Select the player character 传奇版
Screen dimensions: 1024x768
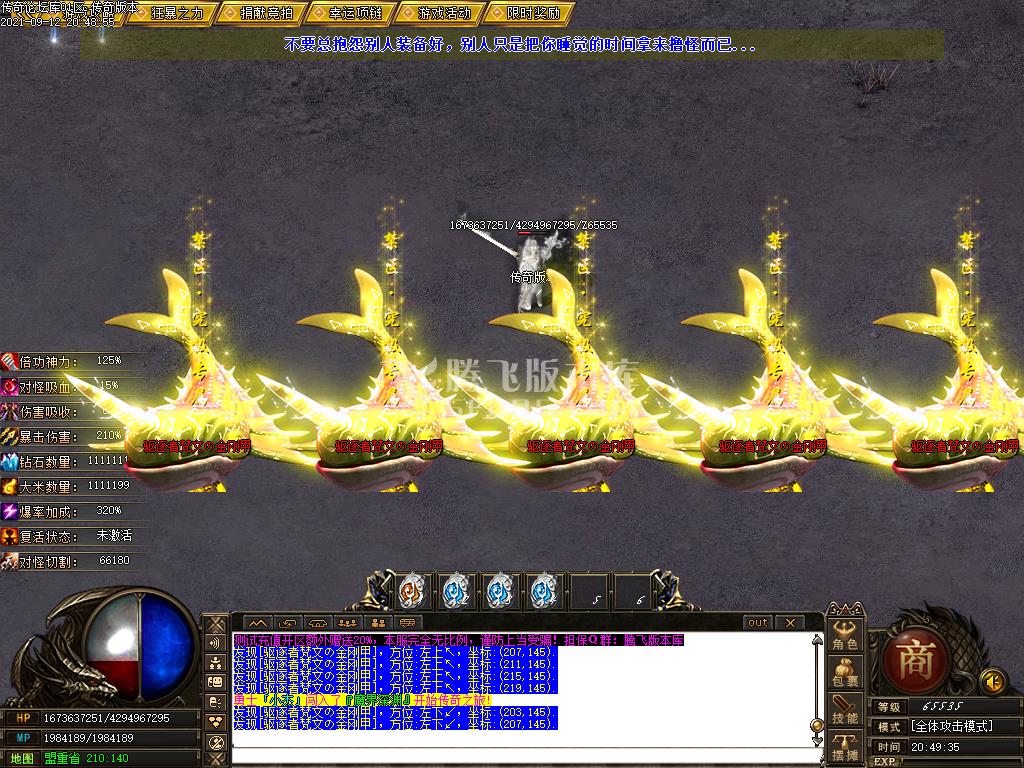pyautogui.click(x=530, y=274)
